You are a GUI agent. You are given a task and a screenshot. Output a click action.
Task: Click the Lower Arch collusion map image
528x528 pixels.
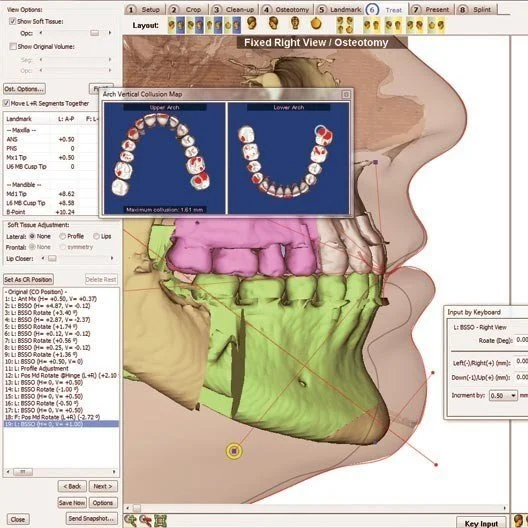(289, 158)
